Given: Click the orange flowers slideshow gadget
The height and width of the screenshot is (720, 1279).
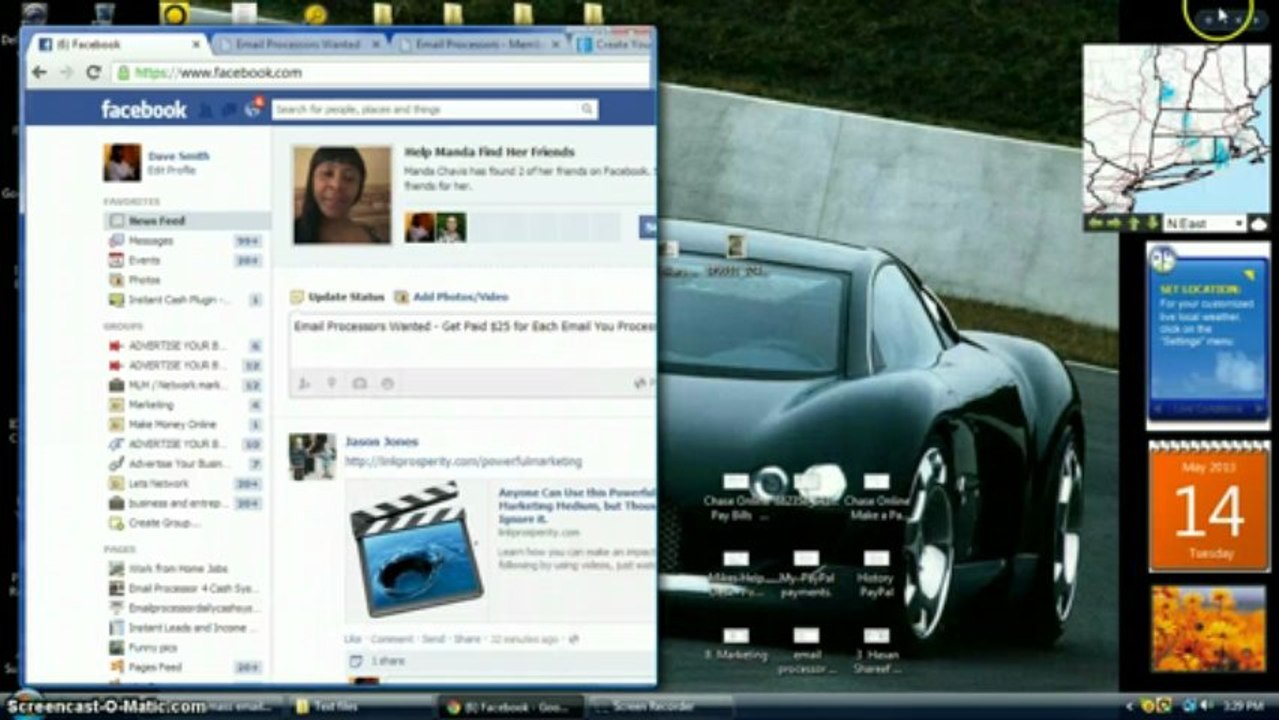Looking at the screenshot, I should [1208, 629].
